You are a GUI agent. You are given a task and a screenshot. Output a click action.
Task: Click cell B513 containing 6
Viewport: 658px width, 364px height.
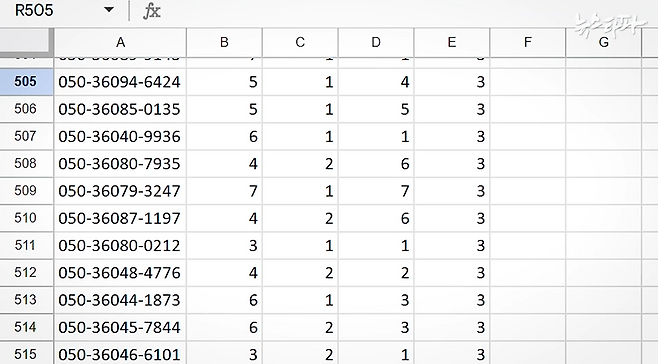pyautogui.click(x=225, y=300)
